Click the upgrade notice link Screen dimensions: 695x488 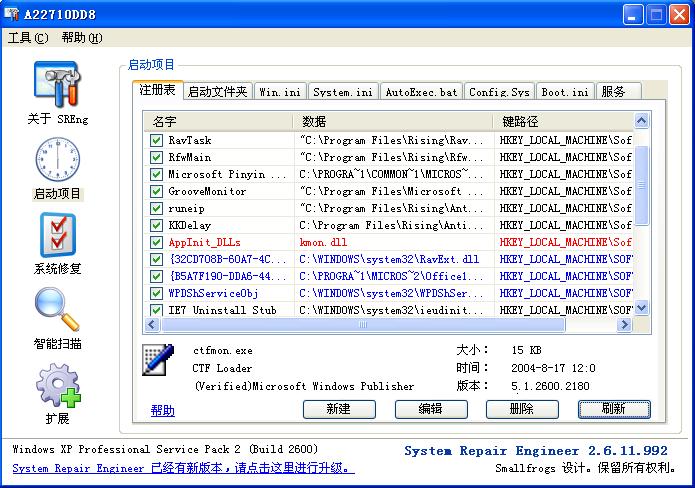183,468
